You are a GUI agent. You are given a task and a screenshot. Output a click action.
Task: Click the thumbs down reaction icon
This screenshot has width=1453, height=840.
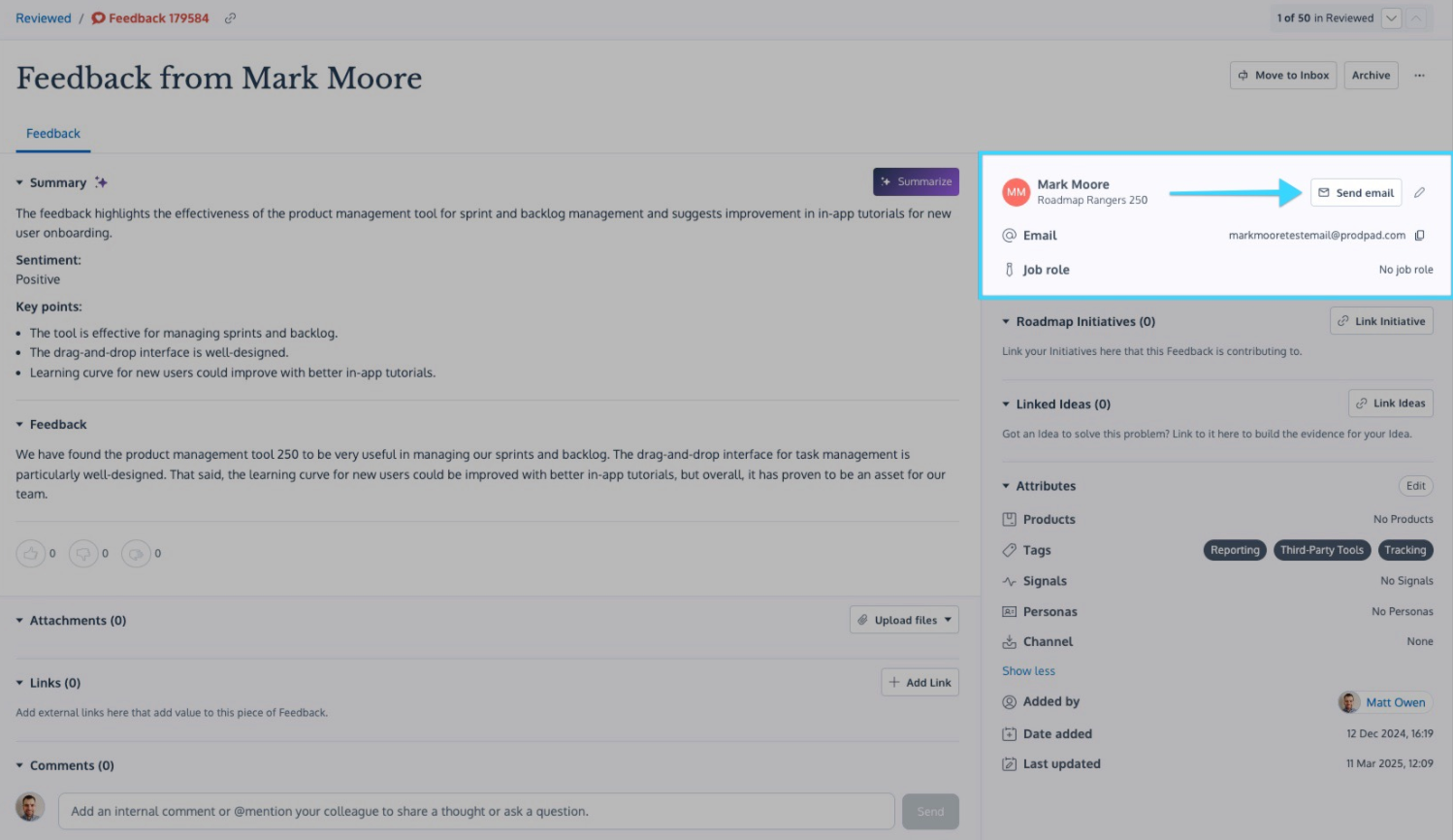[83, 554]
